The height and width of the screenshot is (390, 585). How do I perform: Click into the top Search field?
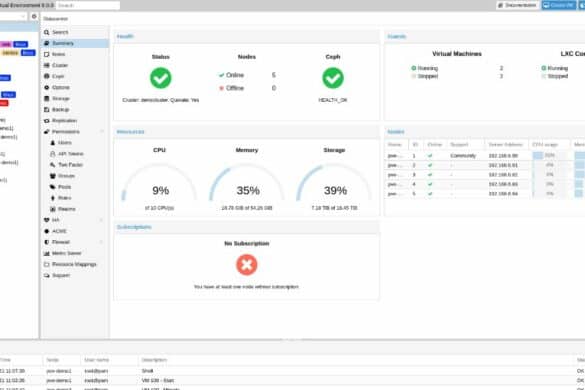pyautogui.click(x=88, y=5)
